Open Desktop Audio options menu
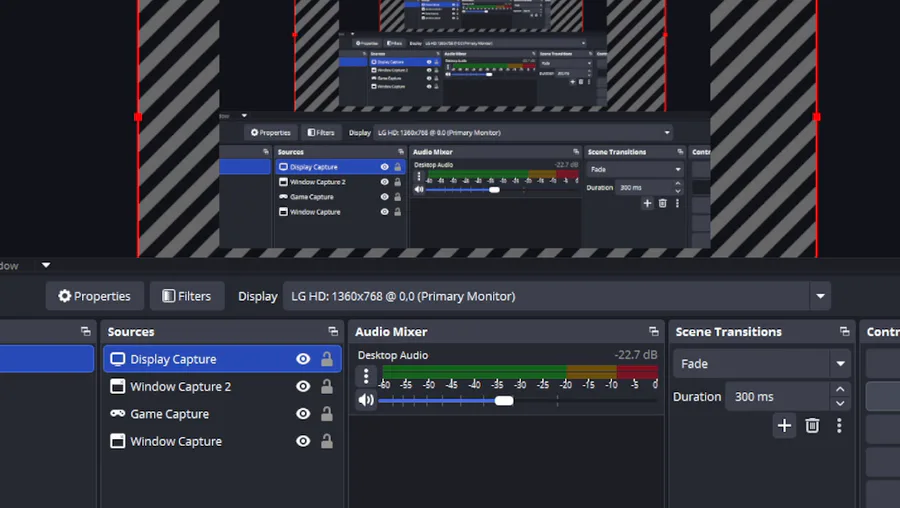Image resolution: width=900 pixels, height=508 pixels. (x=366, y=376)
